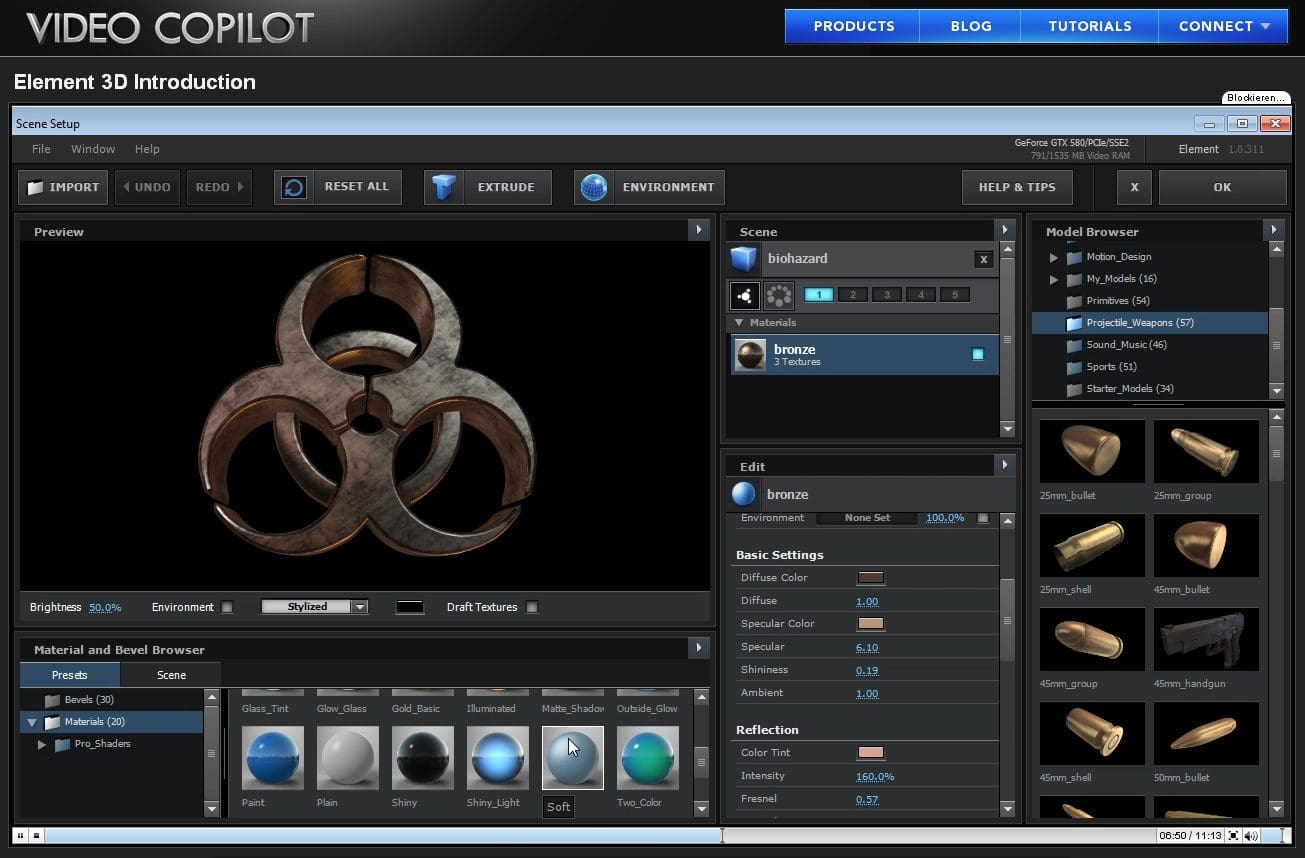The width and height of the screenshot is (1305, 858).
Task: Toggle fullscreen video icon
Action: coord(1233,835)
